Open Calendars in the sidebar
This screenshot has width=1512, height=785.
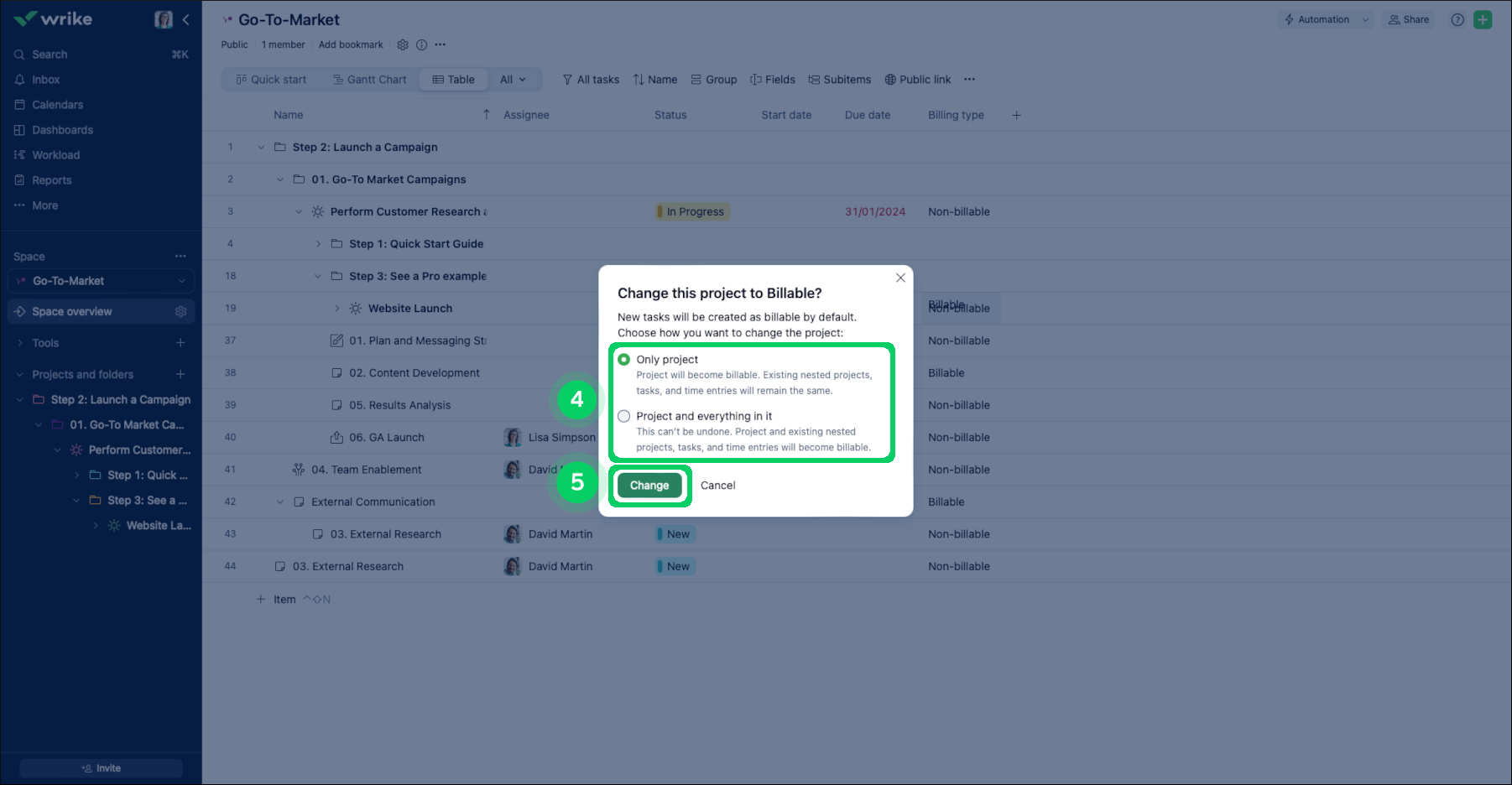point(57,105)
